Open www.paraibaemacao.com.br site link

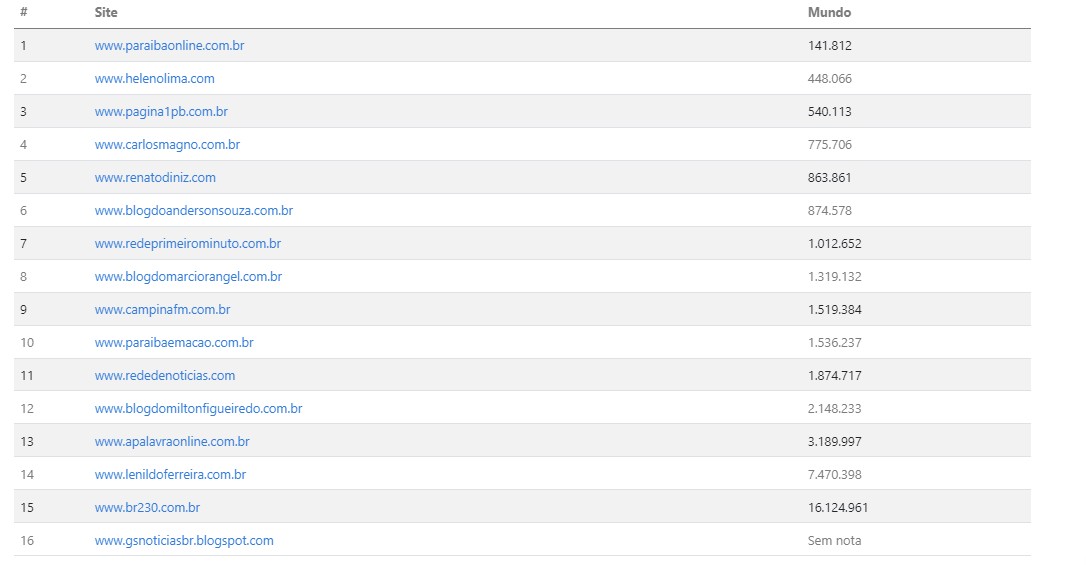(x=174, y=343)
